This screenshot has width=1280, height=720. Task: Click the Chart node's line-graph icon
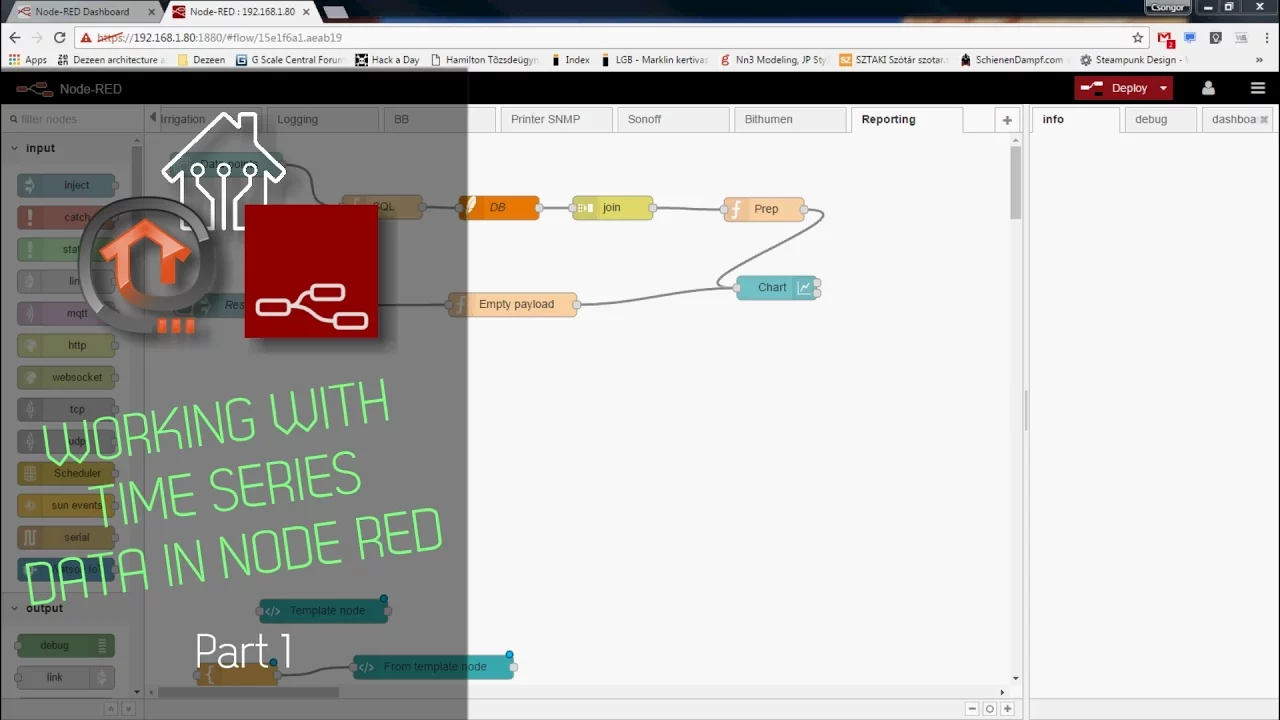(804, 287)
